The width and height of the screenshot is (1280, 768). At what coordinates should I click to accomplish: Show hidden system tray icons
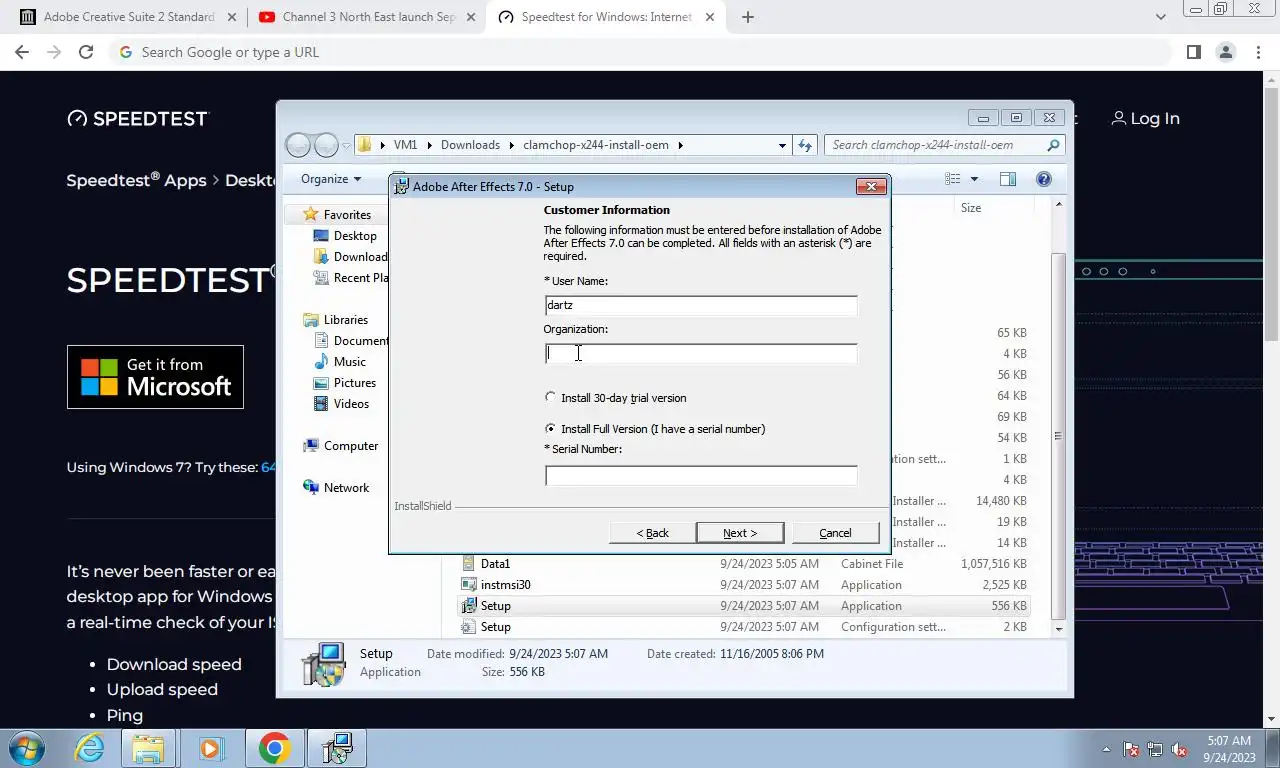[1106, 749]
